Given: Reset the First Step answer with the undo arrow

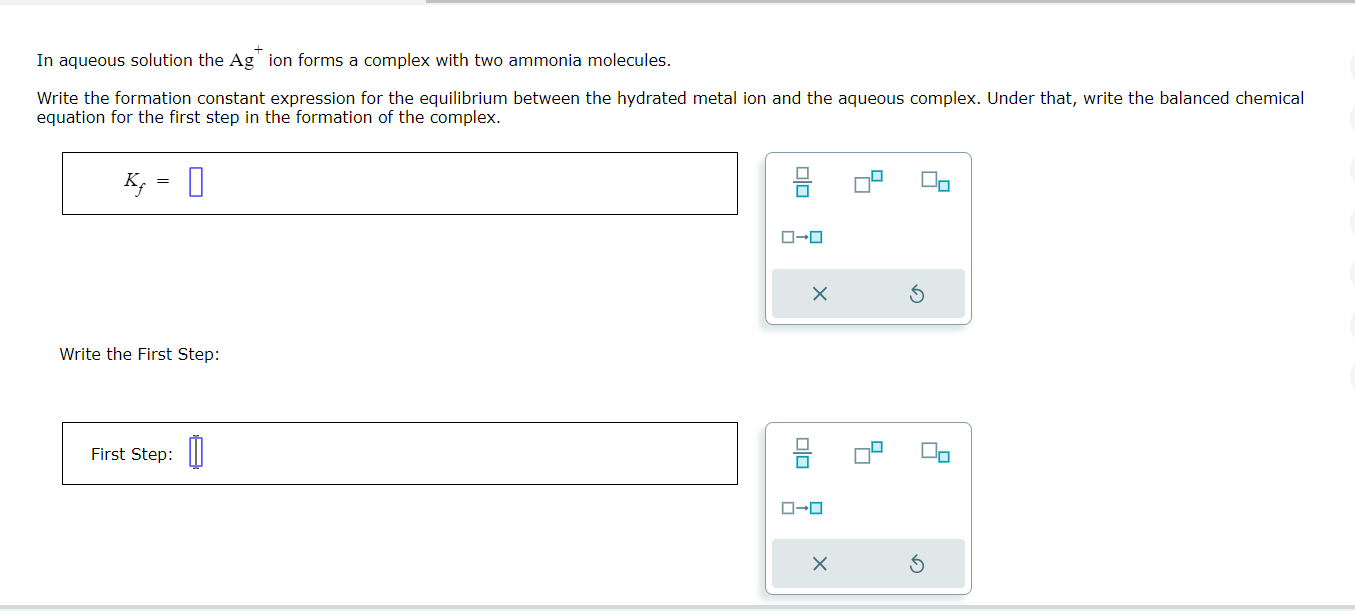Looking at the screenshot, I should pos(916,563).
